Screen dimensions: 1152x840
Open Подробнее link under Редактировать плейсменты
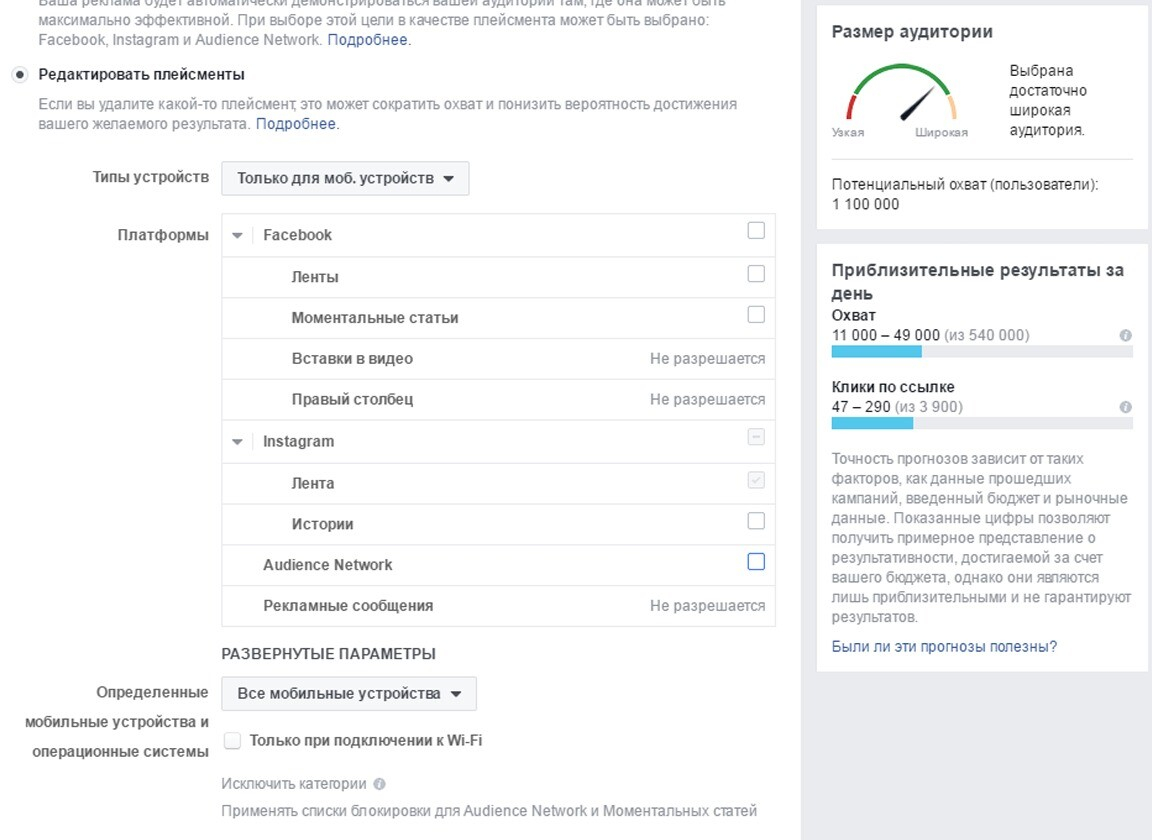pos(296,123)
